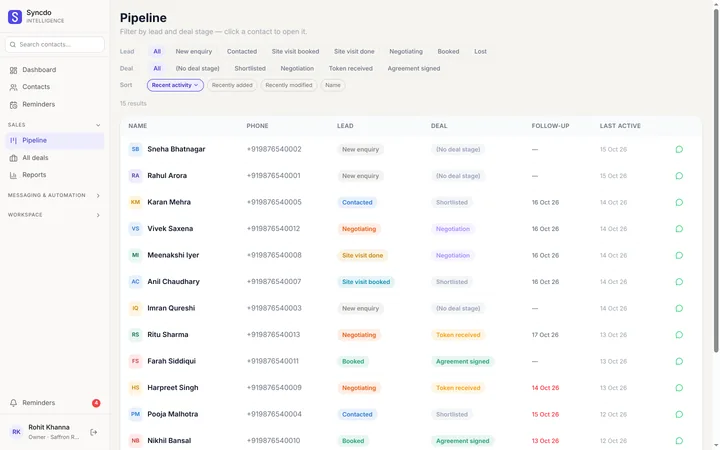Open chat icon for Sneha Bhatnagar
Screen dimensions: 720x450
(x=679, y=149)
